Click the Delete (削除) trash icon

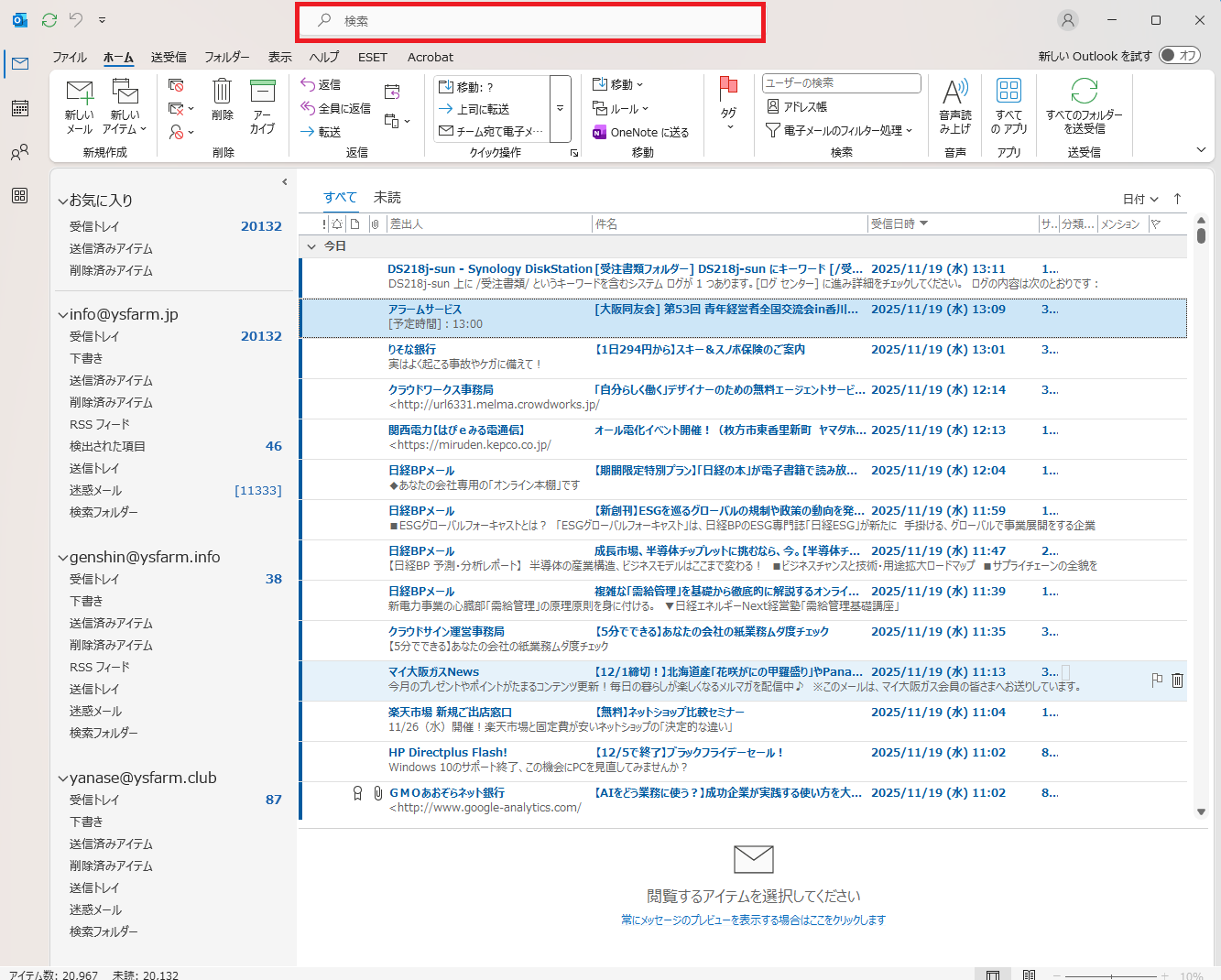(222, 92)
